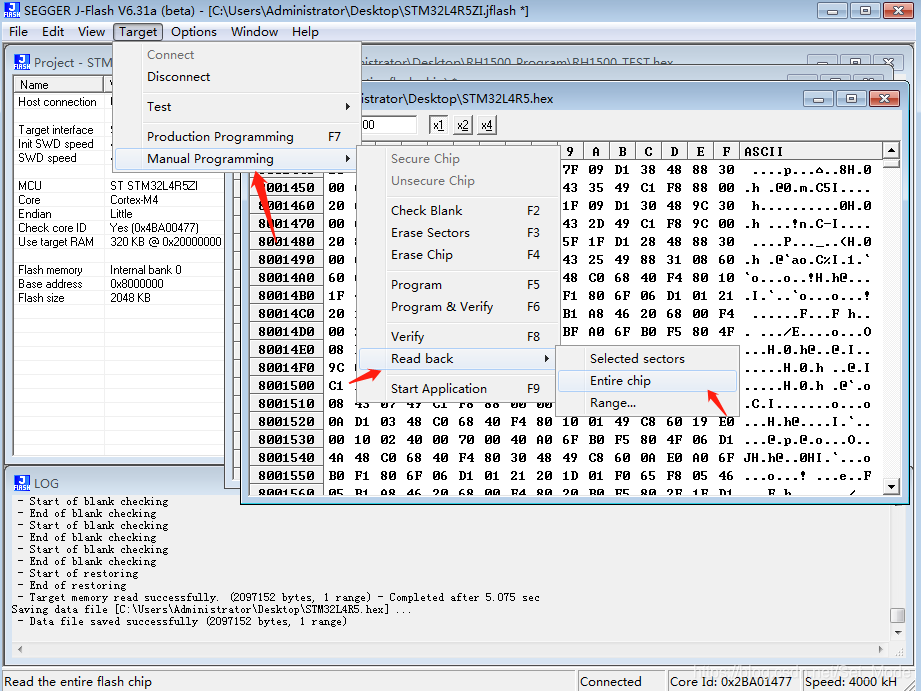Click 'Target memory read successfully' log line
This screenshot has width=921, height=691.
click(x=278, y=598)
